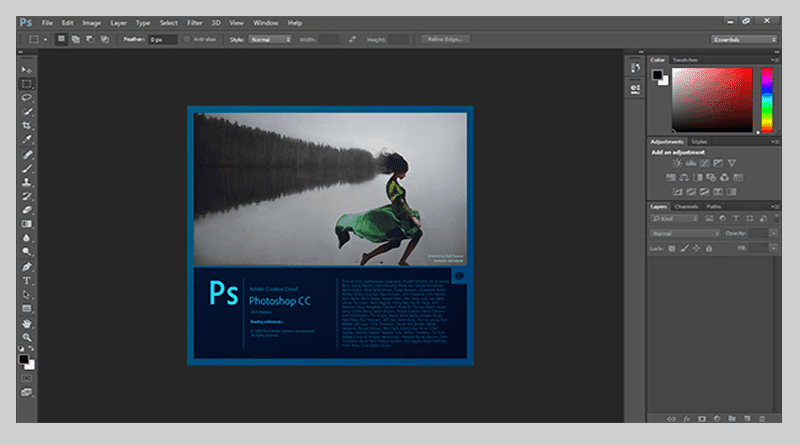Change the screen mode
This screenshot has height=445, width=800.
[x=27, y=392]
